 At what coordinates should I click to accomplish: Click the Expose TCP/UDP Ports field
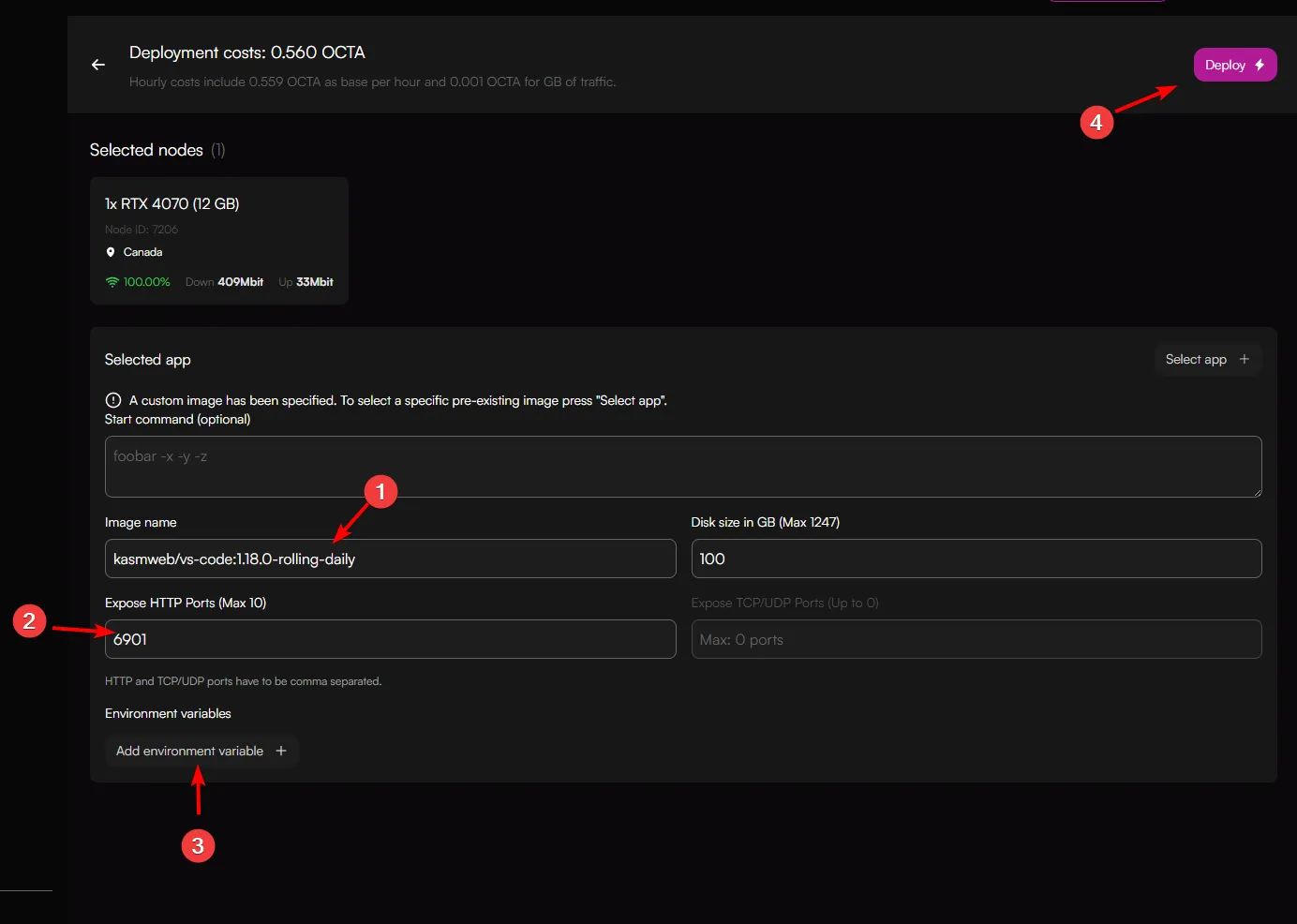976,639
